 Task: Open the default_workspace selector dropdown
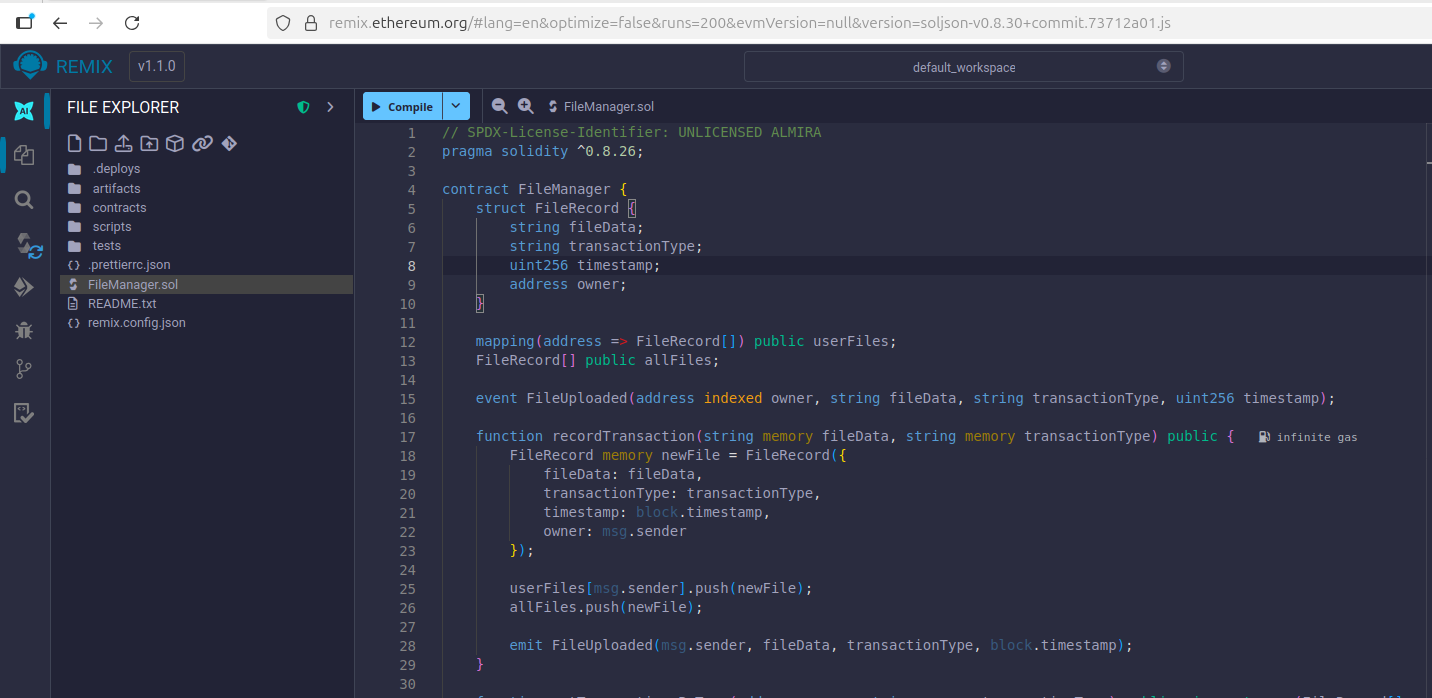click(963, 67)
